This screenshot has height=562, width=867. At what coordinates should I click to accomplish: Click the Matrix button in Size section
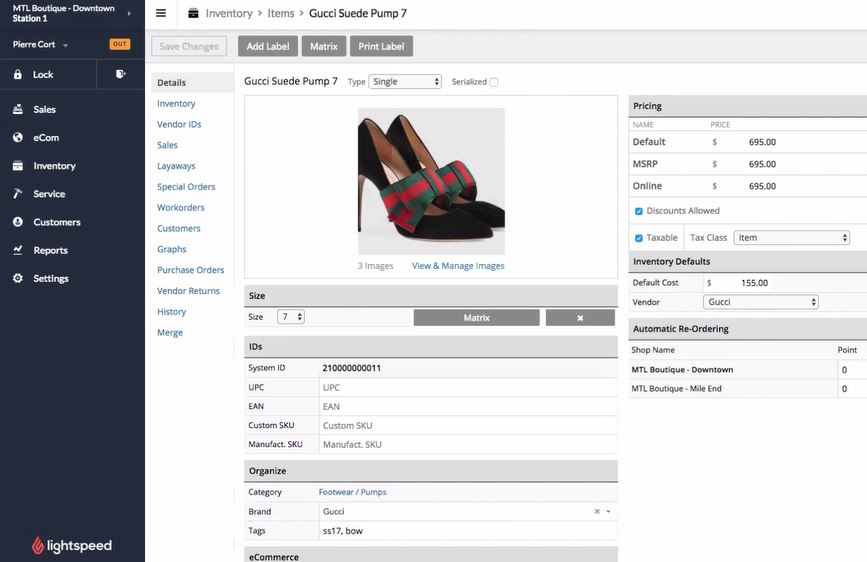pos(477,318)
